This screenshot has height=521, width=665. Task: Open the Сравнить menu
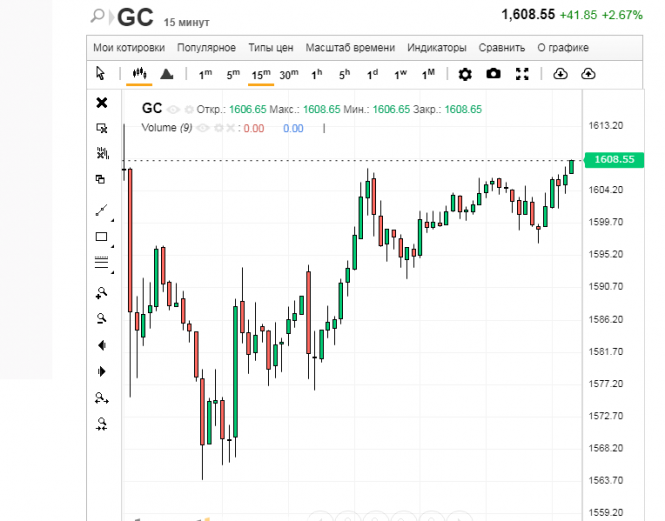point(502,48)
